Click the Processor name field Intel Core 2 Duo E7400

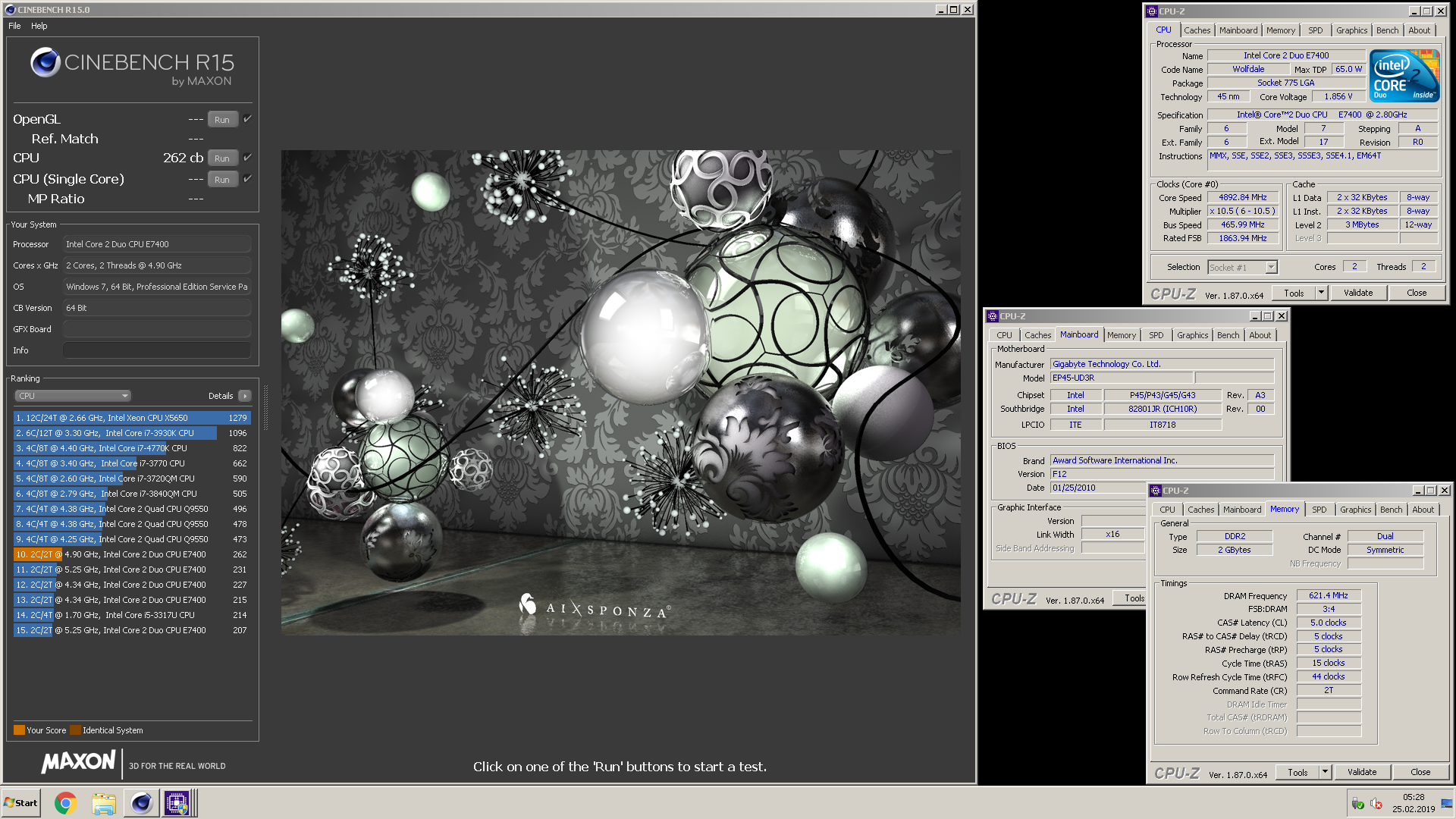point(1286,55)
